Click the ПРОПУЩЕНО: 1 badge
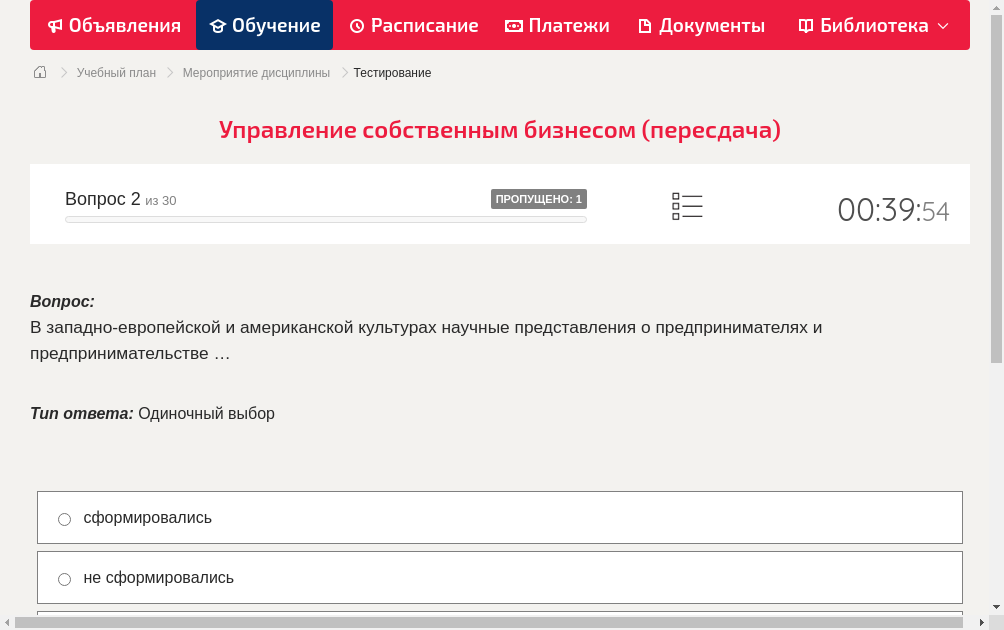This screenshot has width=1004, height=630. (x=539, y=198)
